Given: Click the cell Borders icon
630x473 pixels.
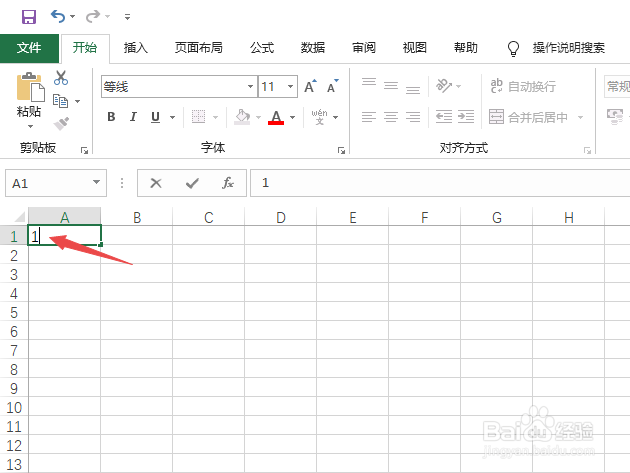Looking at the screenshot, I should tap(198, 117).
